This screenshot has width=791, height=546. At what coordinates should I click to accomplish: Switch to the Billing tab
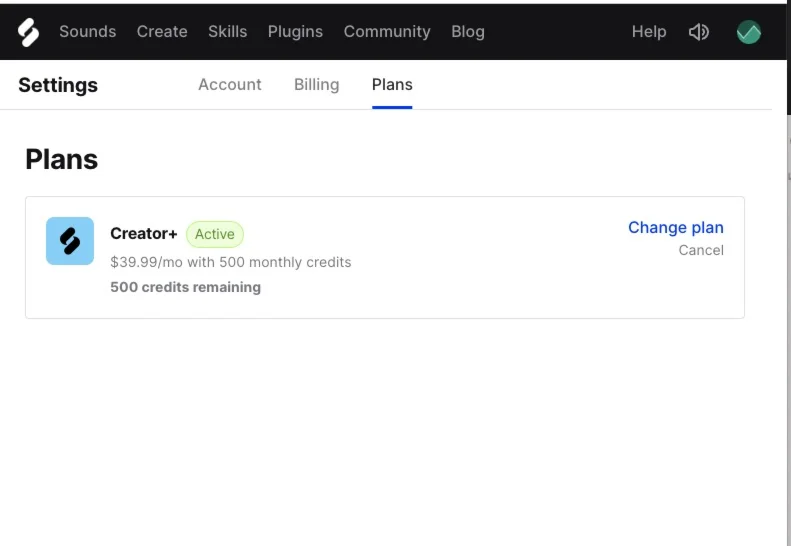point(316,85)
